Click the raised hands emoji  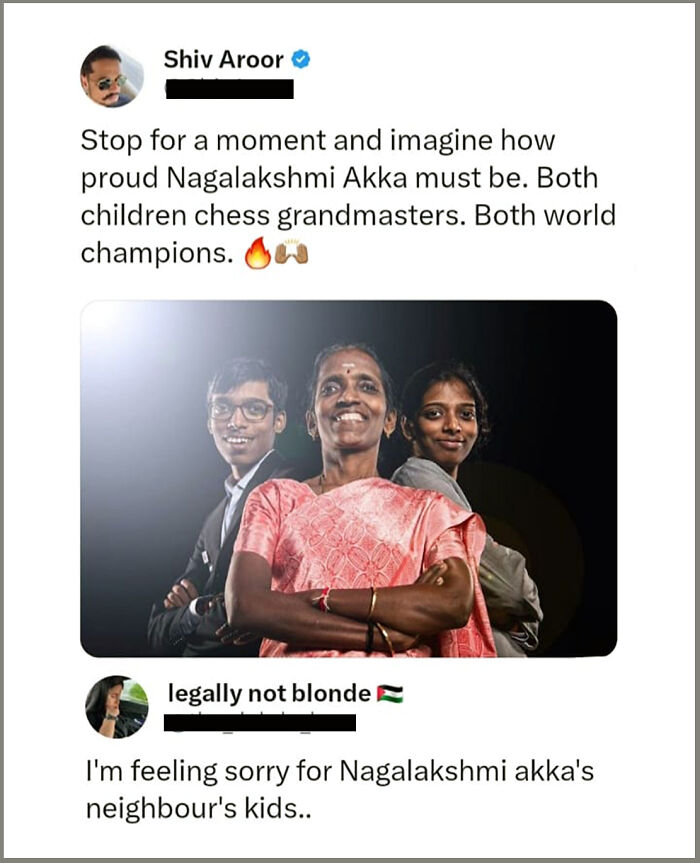pos(291,255)
